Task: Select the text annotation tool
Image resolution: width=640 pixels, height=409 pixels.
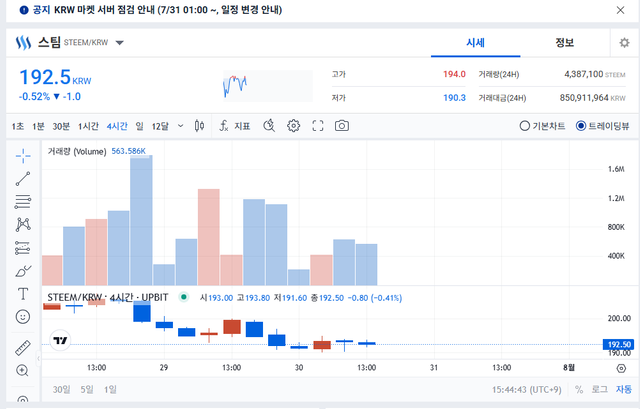Action: (23, 294)
